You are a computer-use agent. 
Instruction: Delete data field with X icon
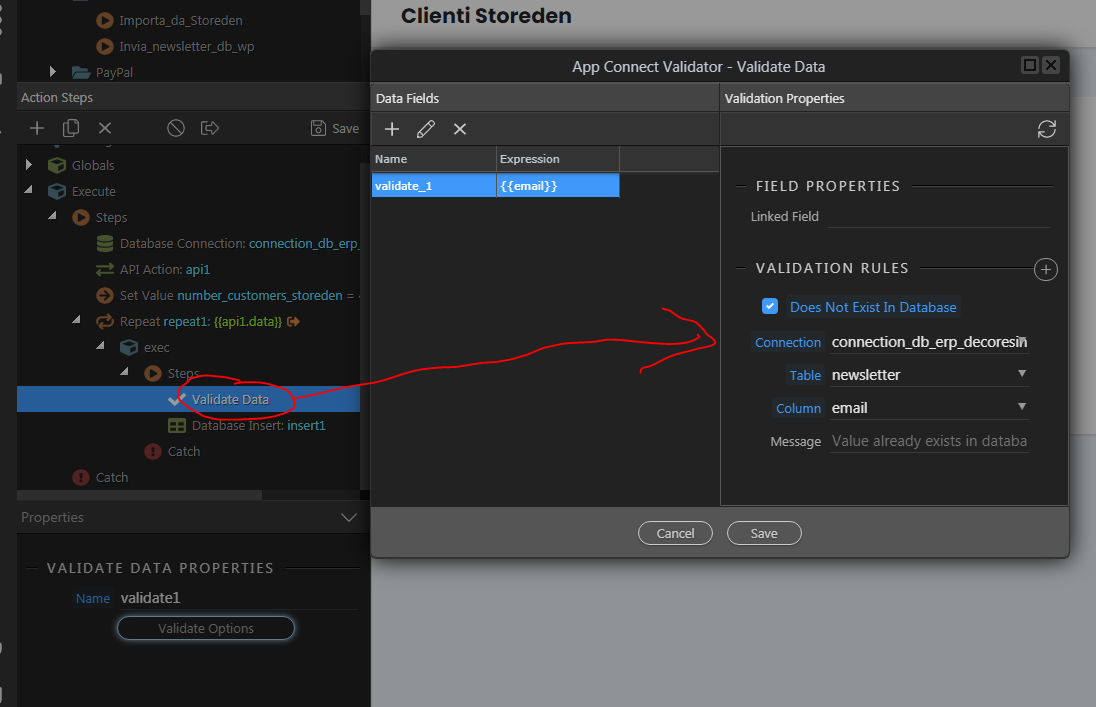click(460, 129)
